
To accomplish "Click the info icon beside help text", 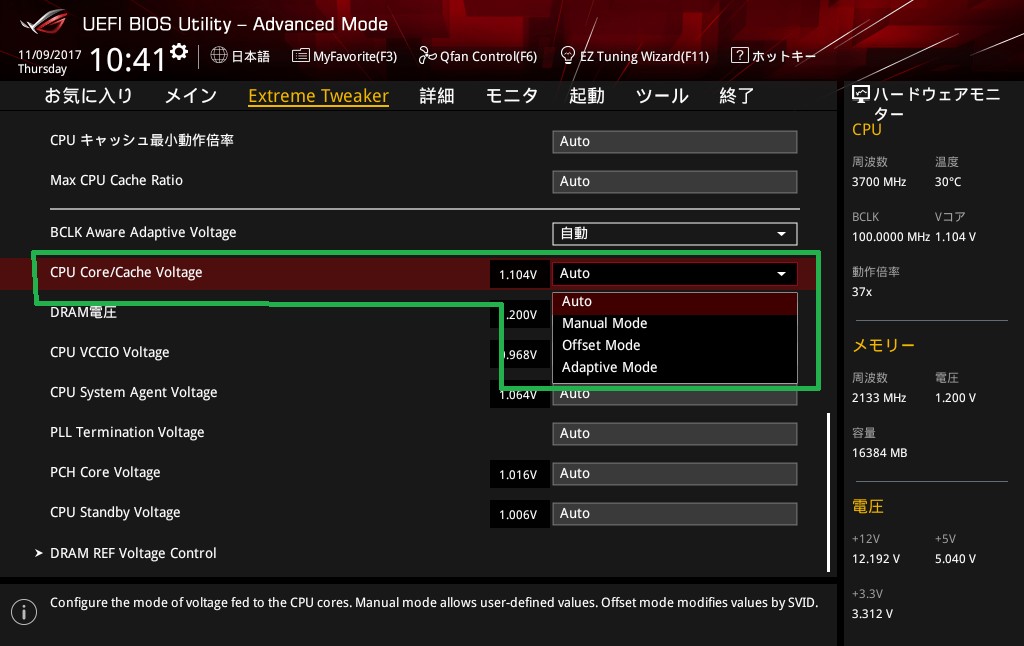I will [24, 612].
